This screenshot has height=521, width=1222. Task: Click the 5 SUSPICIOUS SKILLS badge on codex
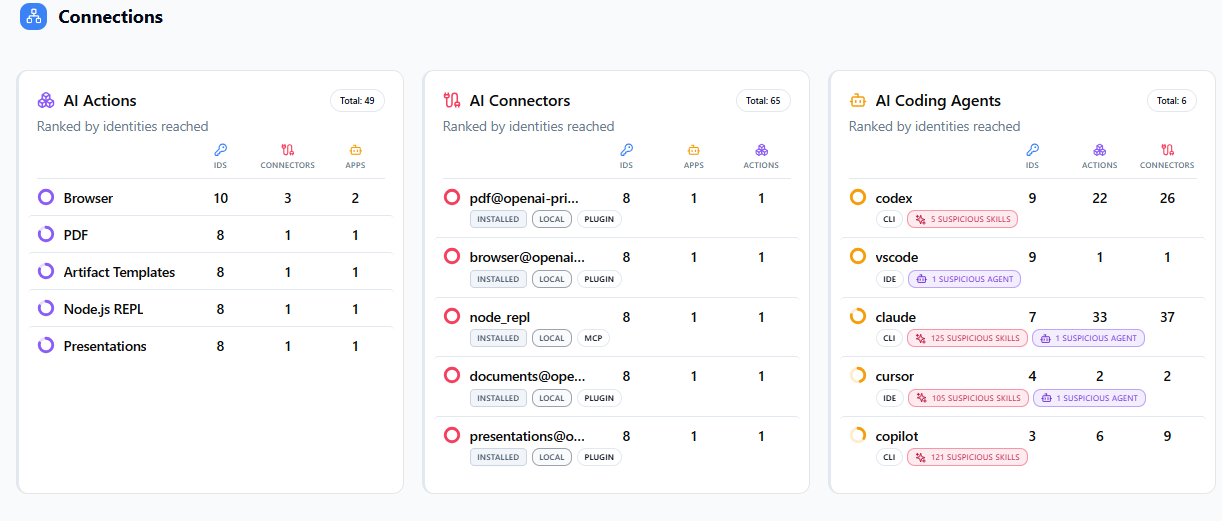coord(962,219)
